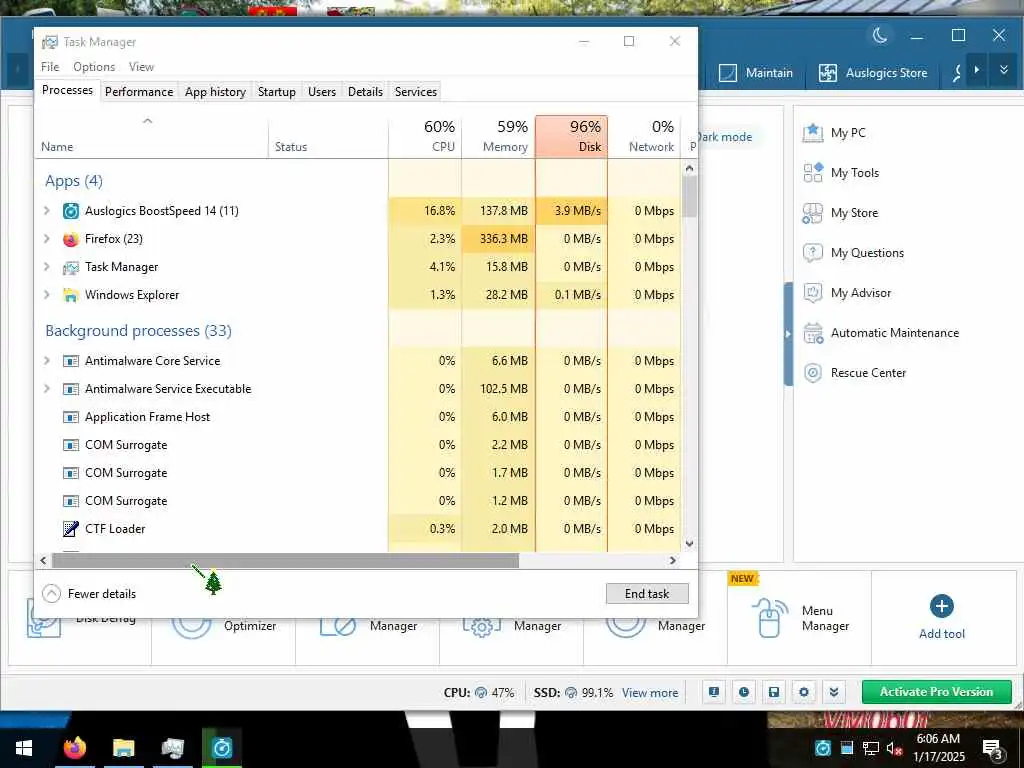Click the BoostSpeed sidebar collapse arrow handle

(788, 334)
